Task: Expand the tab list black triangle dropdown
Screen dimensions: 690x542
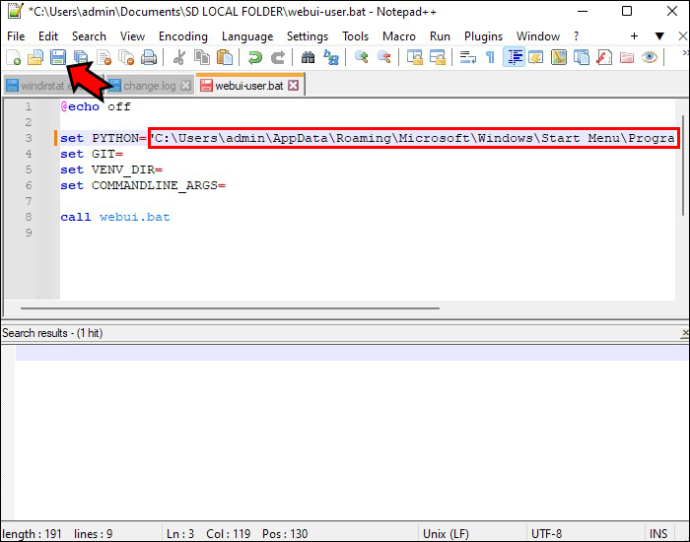Action: pyautogui.click(x=659, y=36)
